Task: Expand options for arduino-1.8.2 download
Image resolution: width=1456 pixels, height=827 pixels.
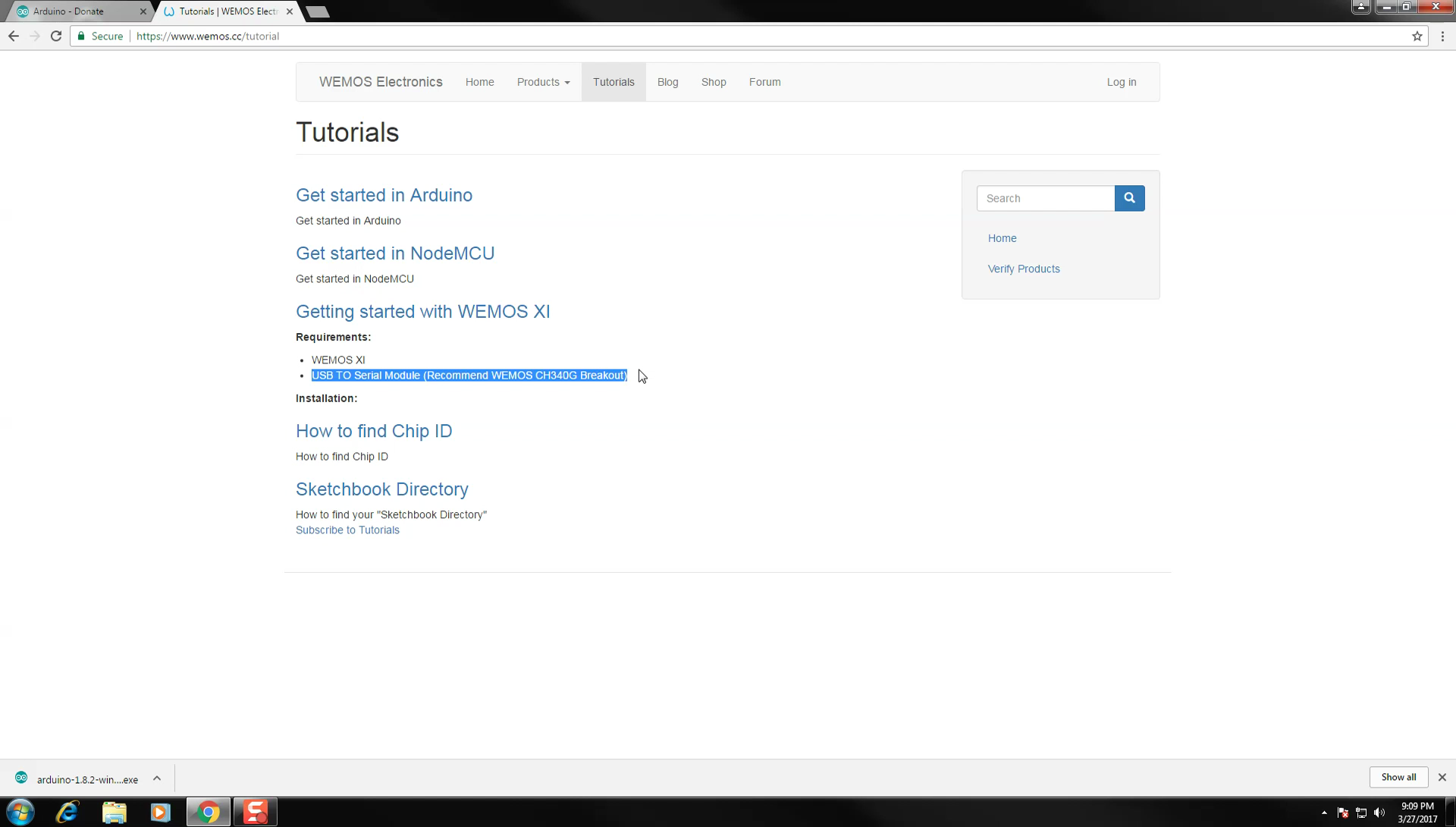Action: click(x=157, y=778)
